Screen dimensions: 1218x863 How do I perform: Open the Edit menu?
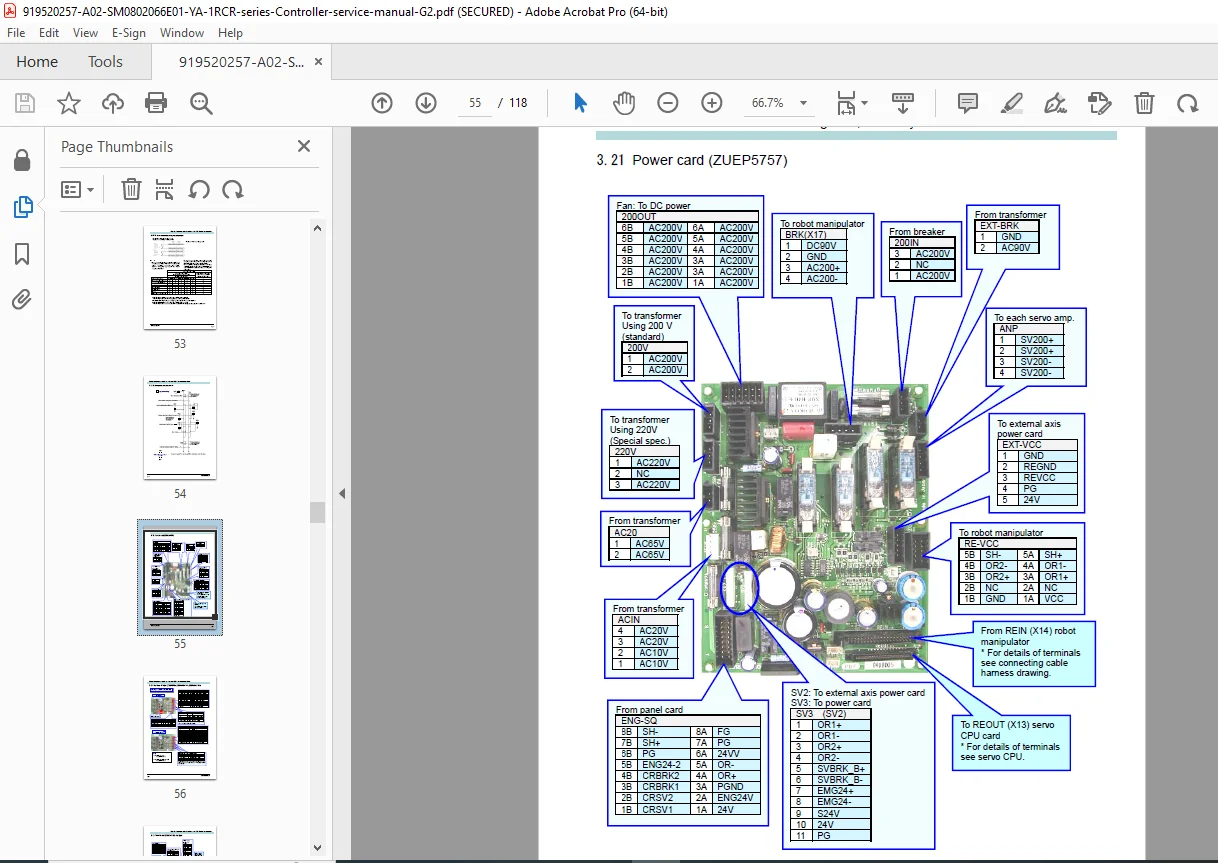[x=49, y=33]
